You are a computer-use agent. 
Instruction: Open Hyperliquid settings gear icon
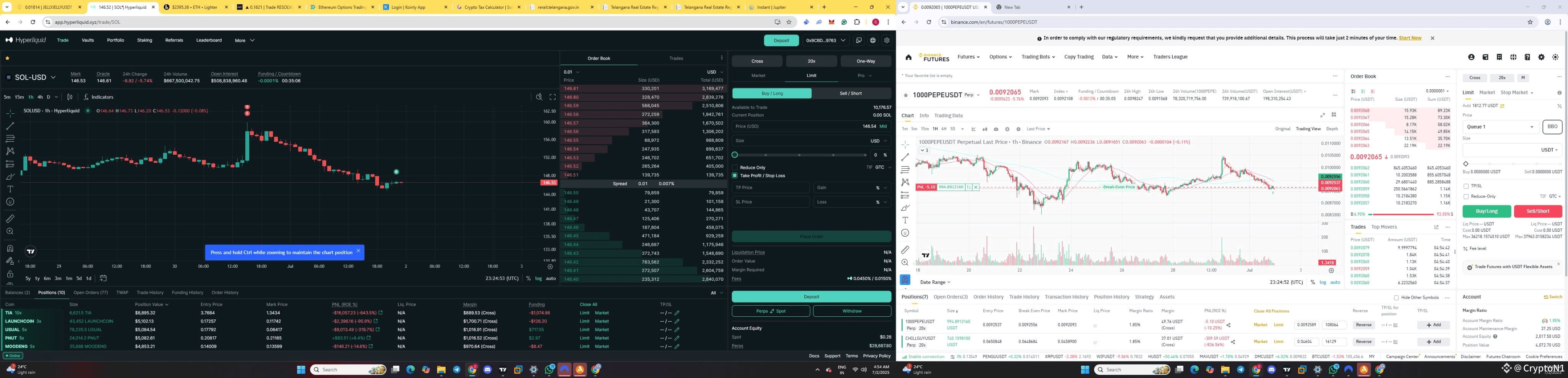pyautogui.click(x=887, y=41)
